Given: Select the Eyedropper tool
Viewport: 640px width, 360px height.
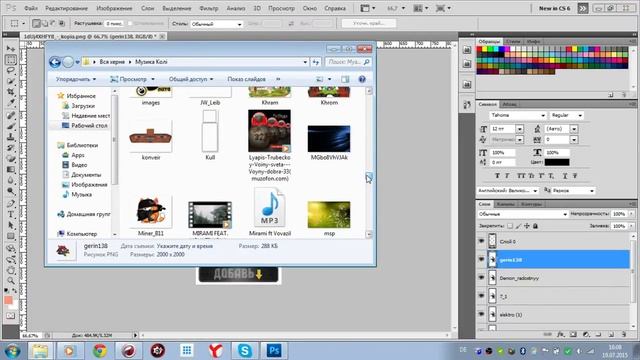Looking at the screenshot, I should 11,103.
